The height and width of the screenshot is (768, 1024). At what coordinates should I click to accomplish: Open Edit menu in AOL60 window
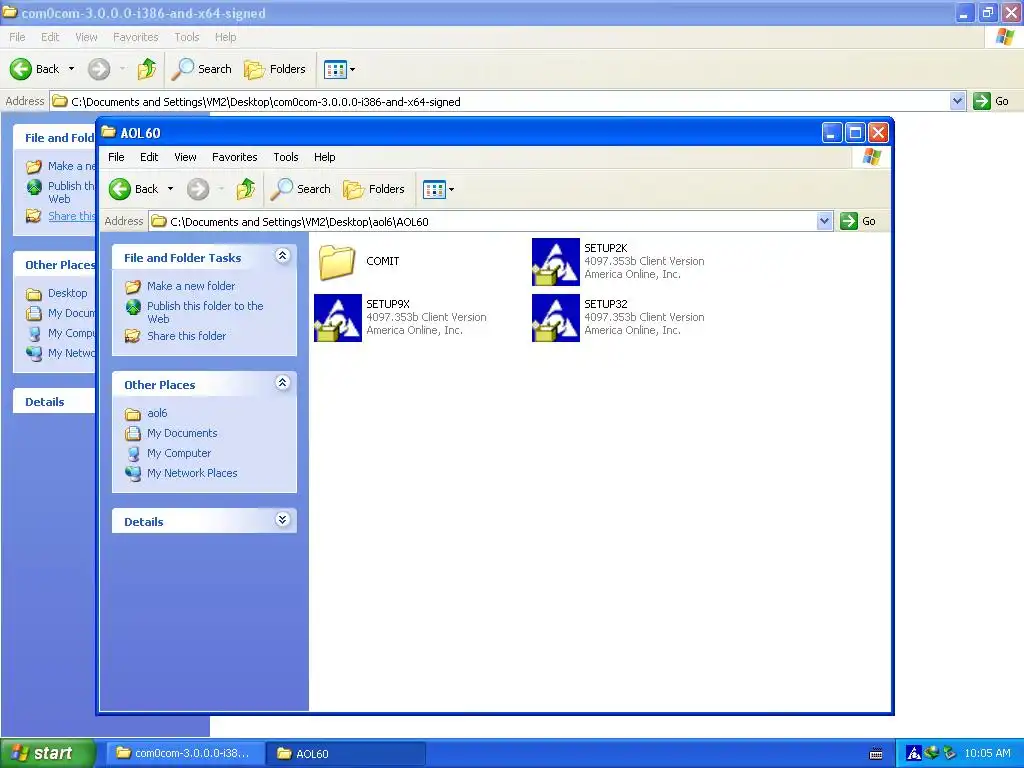point(149,157)
